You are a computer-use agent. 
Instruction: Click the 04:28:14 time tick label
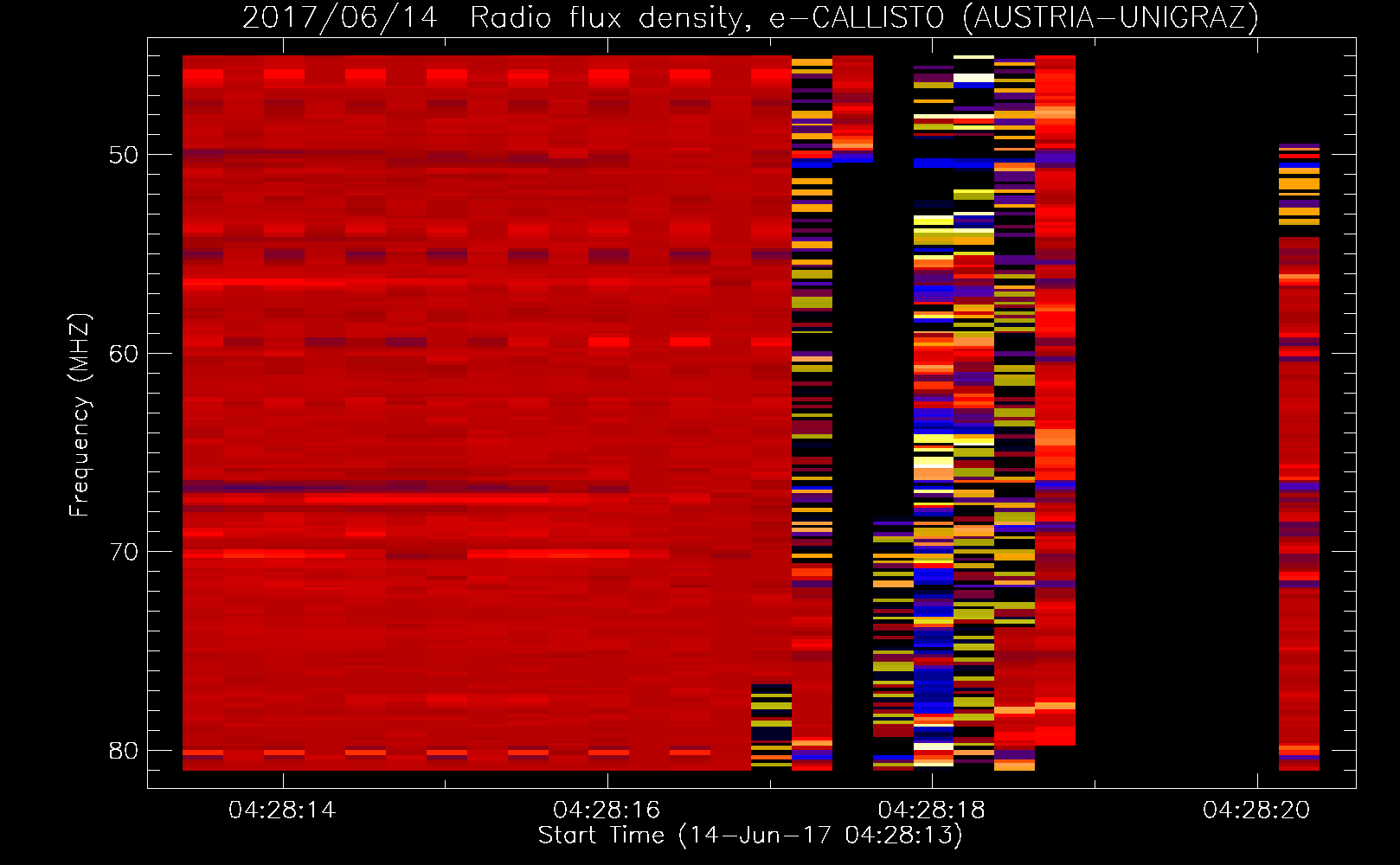coord(282,811)
